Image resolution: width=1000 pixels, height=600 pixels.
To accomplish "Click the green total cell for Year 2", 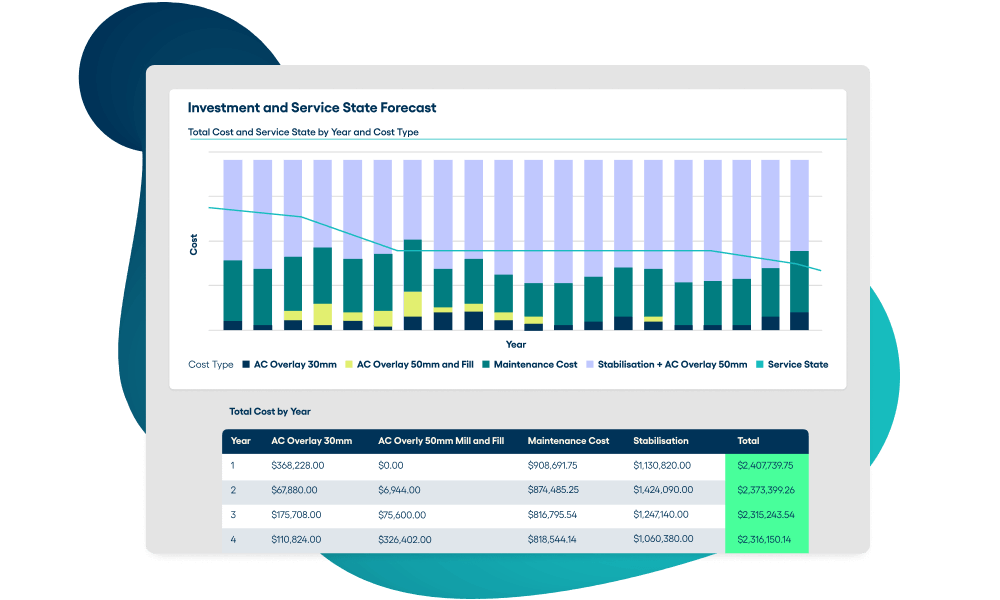I will [767, 490].
